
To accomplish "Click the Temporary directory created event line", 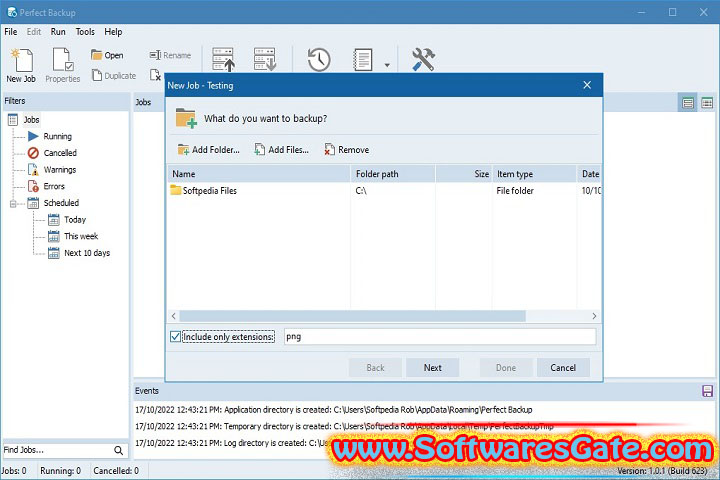I will point(344,426).
